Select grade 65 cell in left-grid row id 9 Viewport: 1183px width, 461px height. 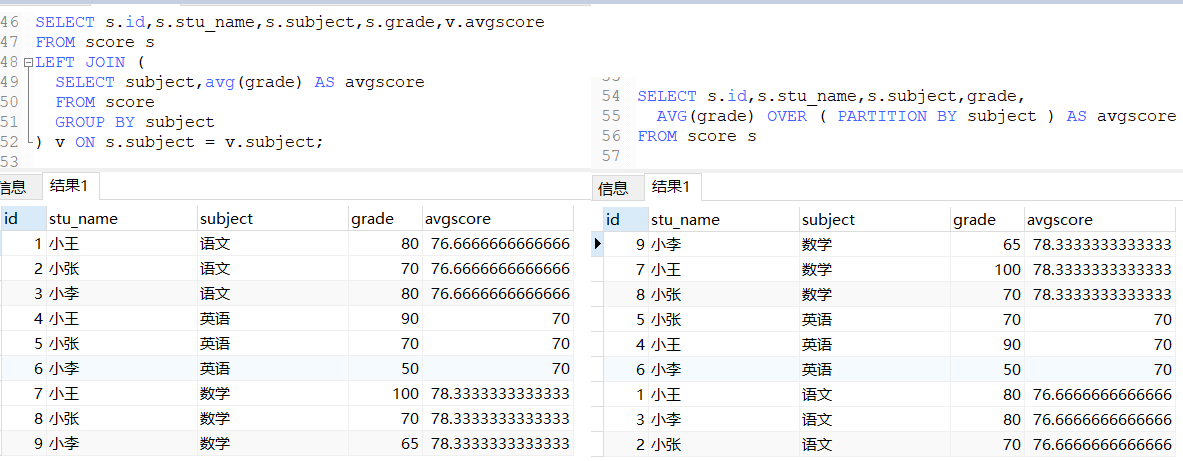(386, 443)
